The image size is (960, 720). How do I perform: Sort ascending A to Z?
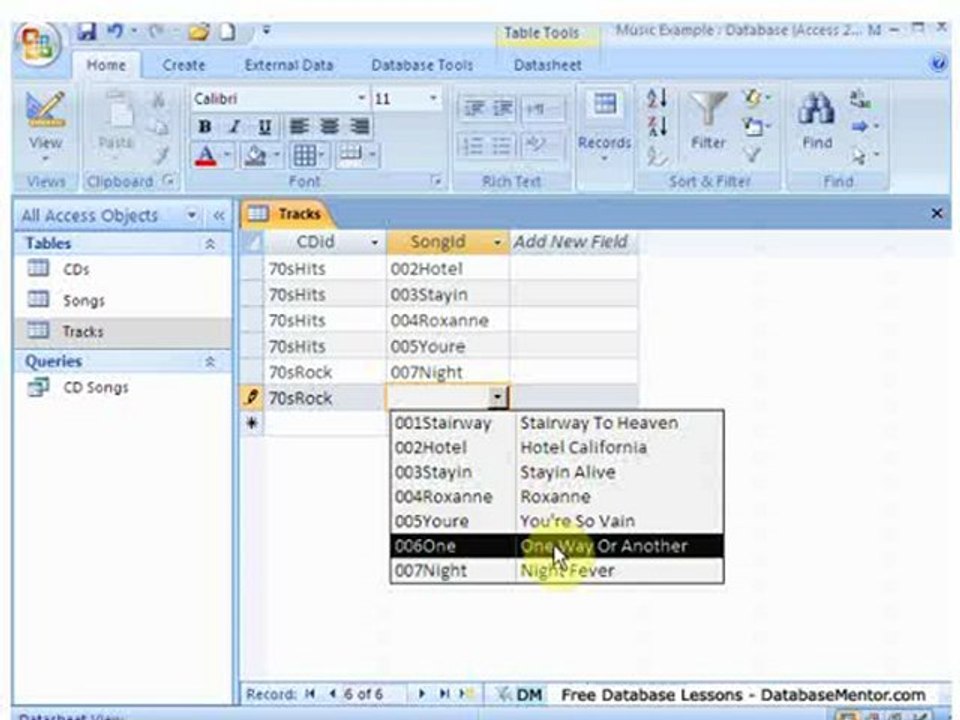pyautogui.click(x=657, y=98)
